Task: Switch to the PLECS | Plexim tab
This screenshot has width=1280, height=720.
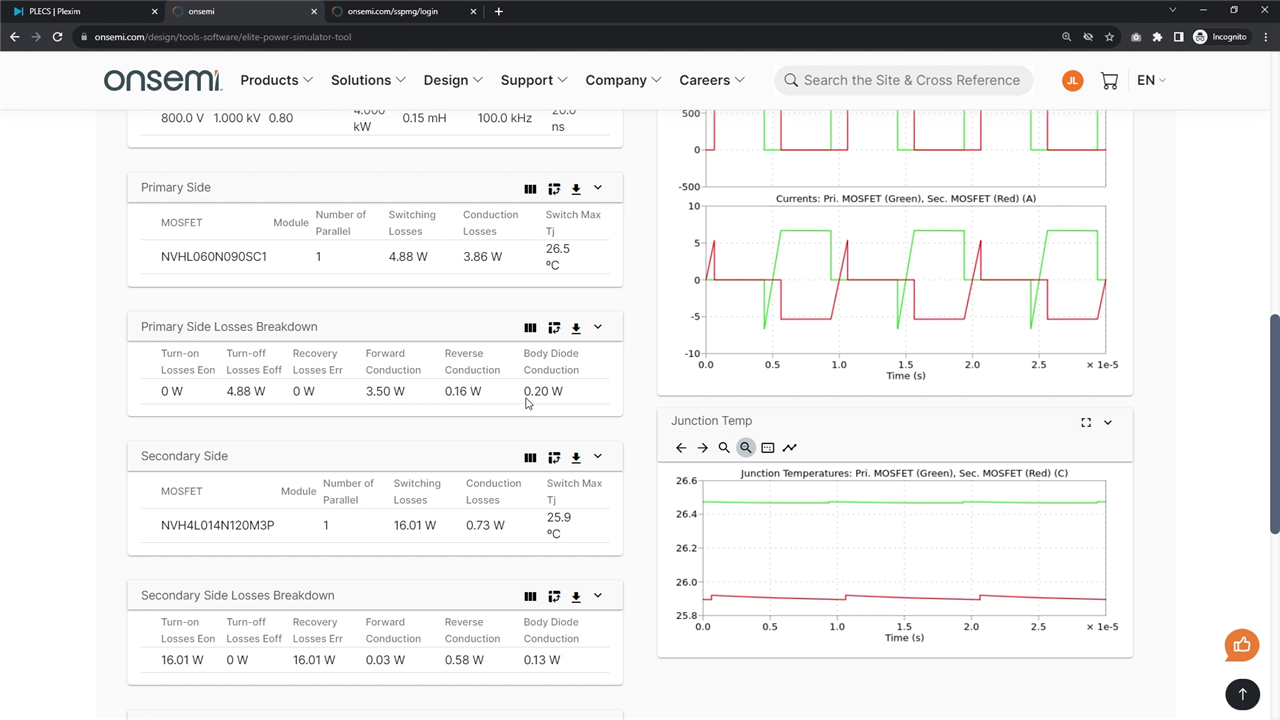Action: (82, 11)
